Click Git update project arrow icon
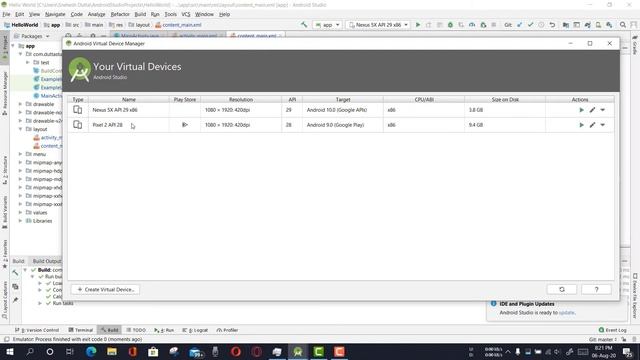Image resolution: width=640 pixels, height=360 pixels. (519, 25)
